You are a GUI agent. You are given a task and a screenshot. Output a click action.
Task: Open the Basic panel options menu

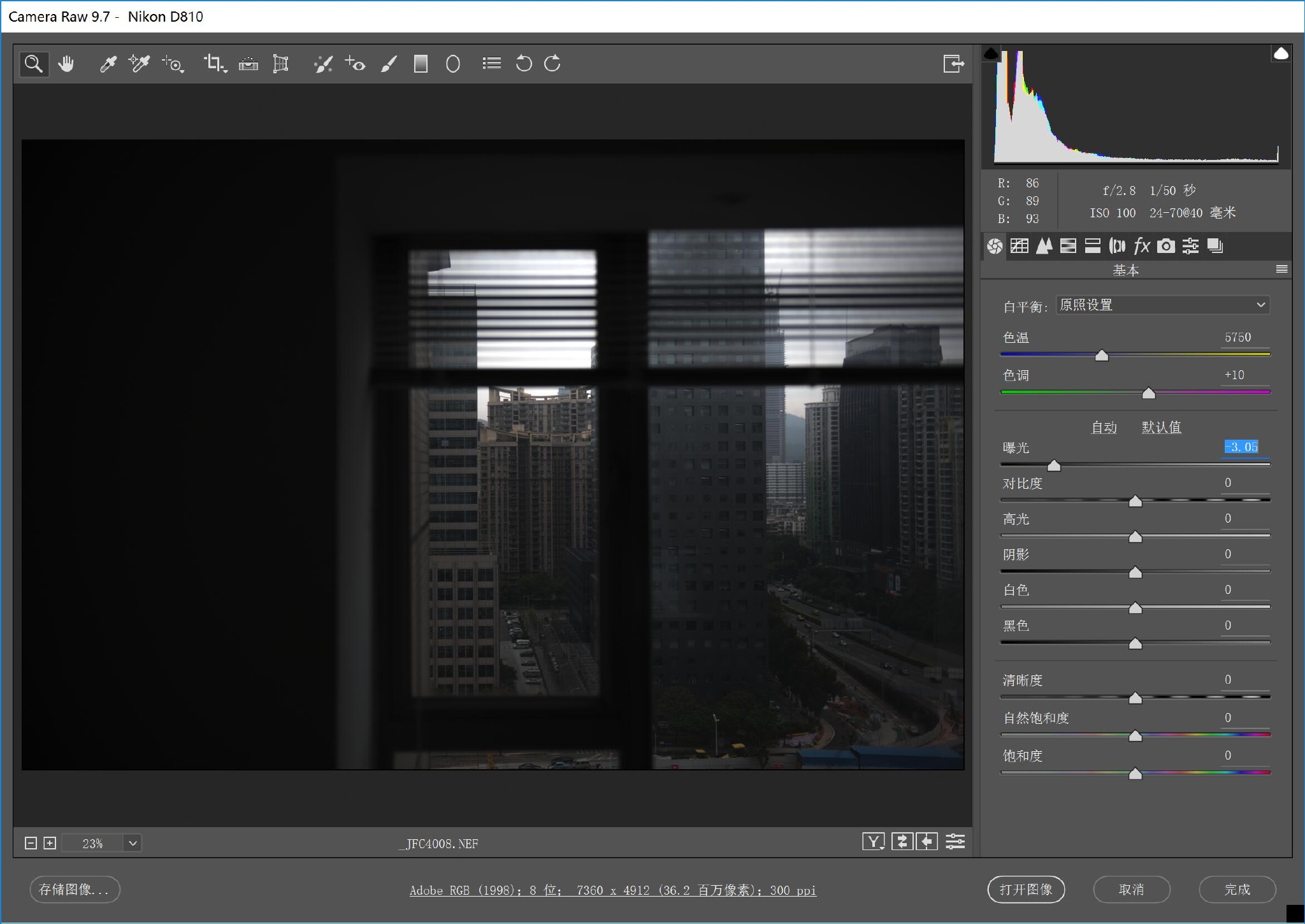click(1282, 269)
